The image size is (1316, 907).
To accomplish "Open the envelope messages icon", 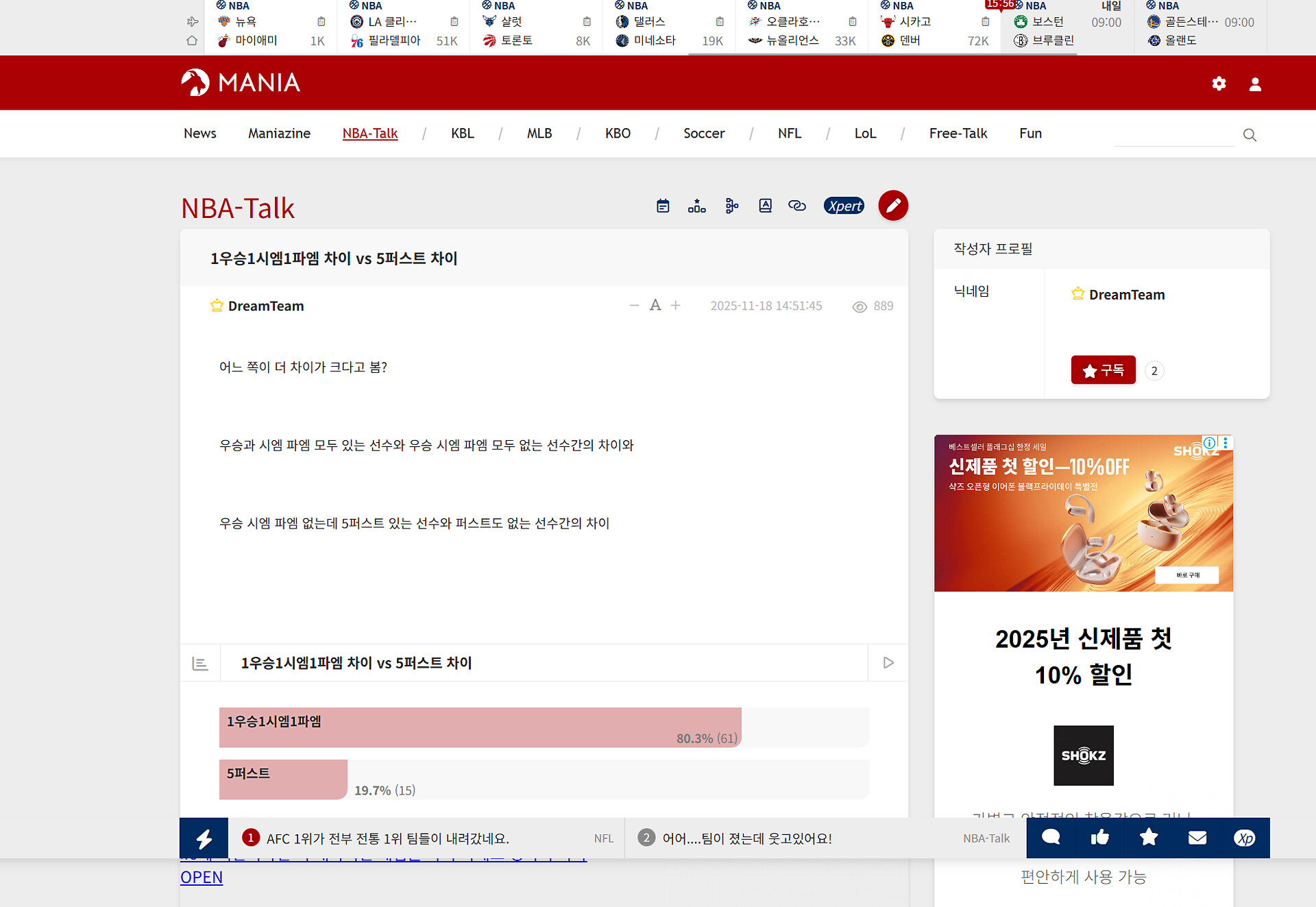I will coord(1197,838).
